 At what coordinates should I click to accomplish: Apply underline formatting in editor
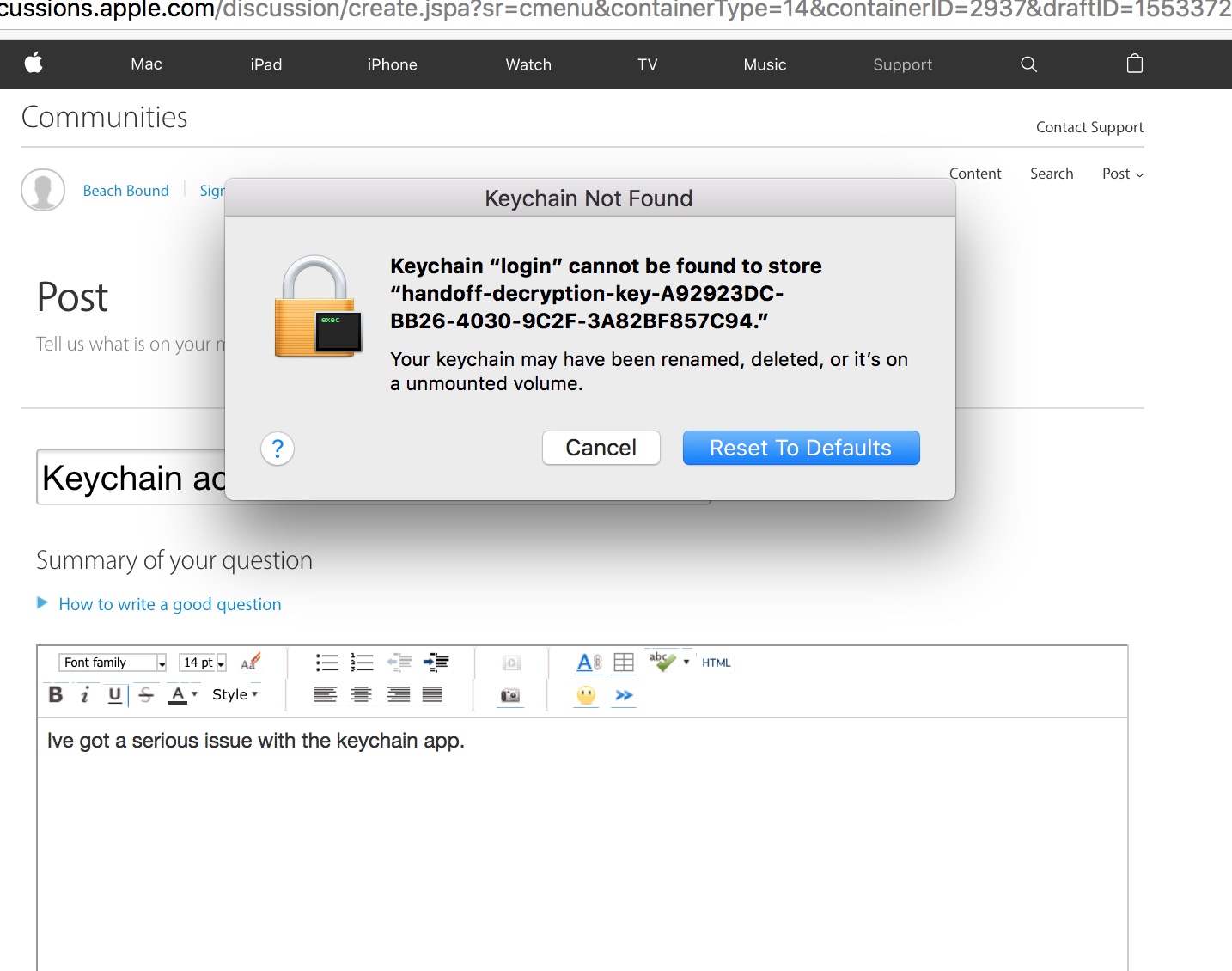114,694
